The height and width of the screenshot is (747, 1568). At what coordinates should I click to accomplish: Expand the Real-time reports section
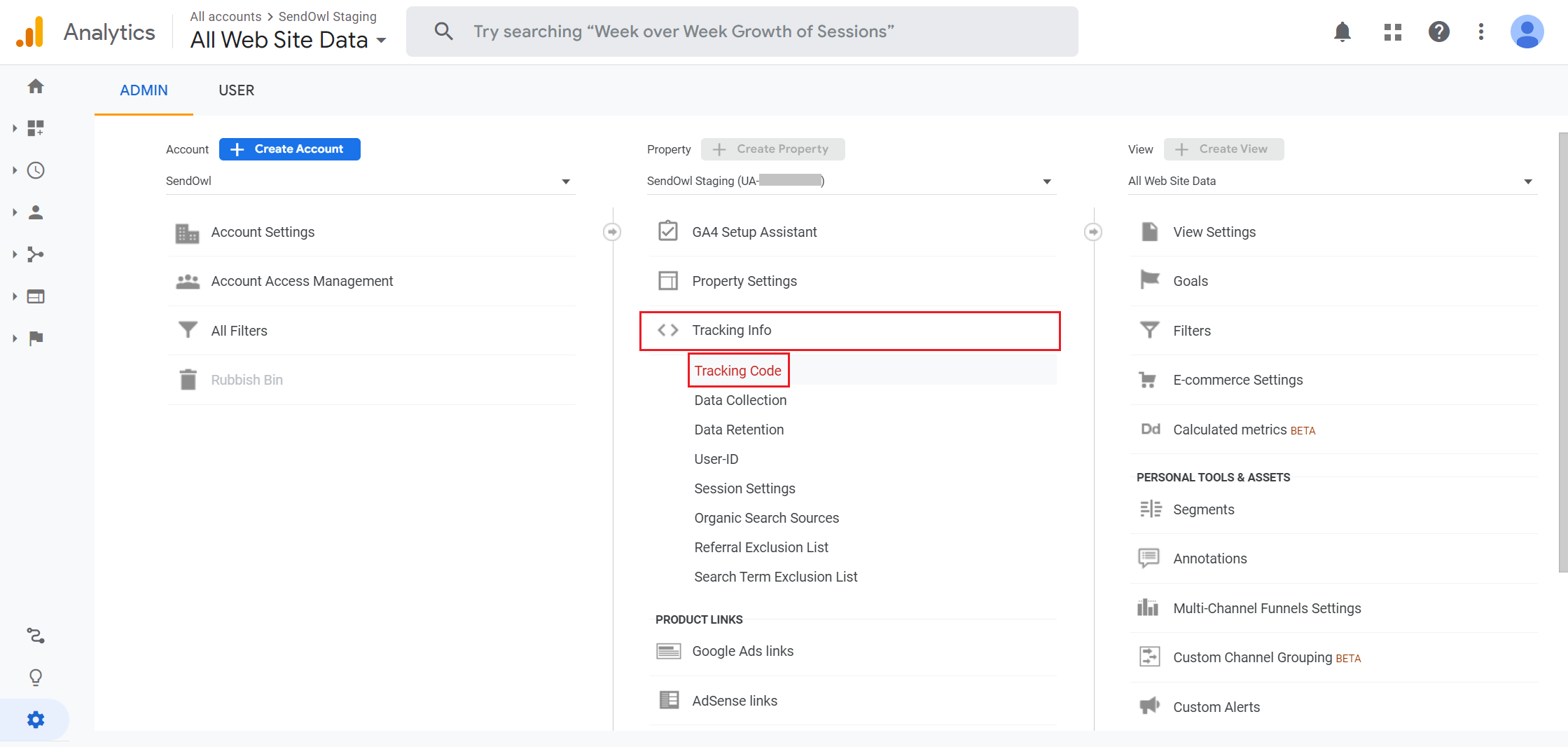(x=36, y=170)
